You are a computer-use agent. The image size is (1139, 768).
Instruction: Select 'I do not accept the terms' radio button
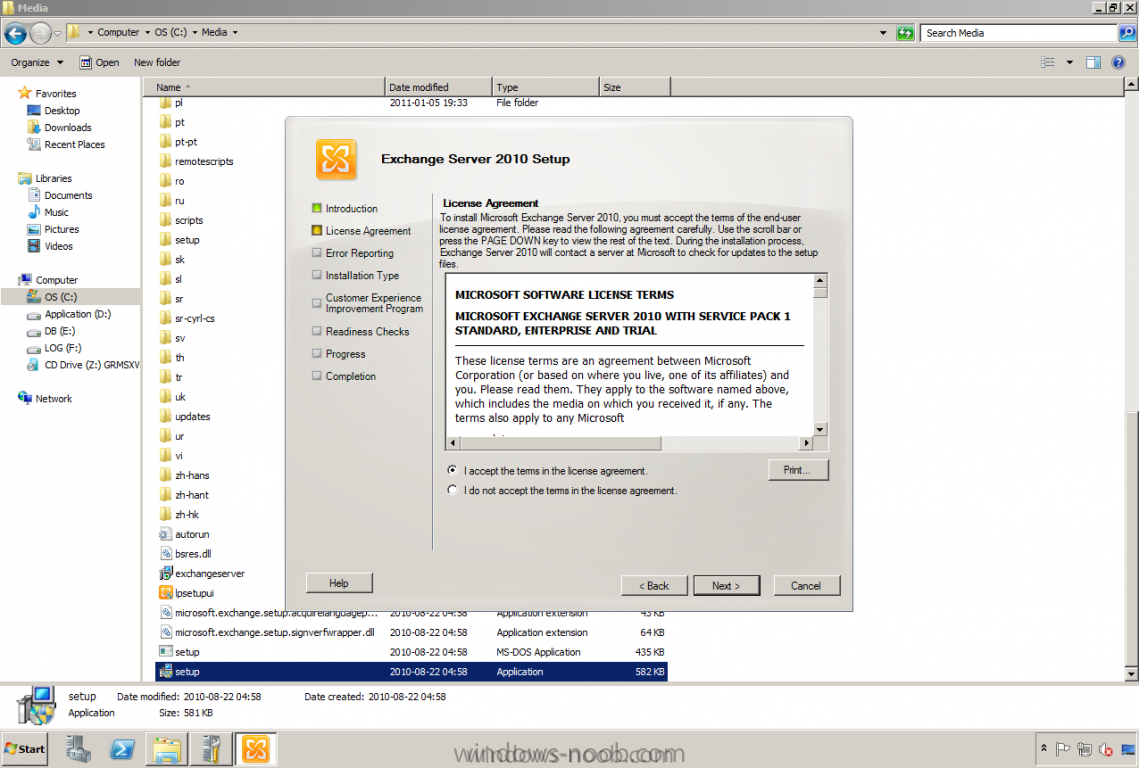point(453,490)
